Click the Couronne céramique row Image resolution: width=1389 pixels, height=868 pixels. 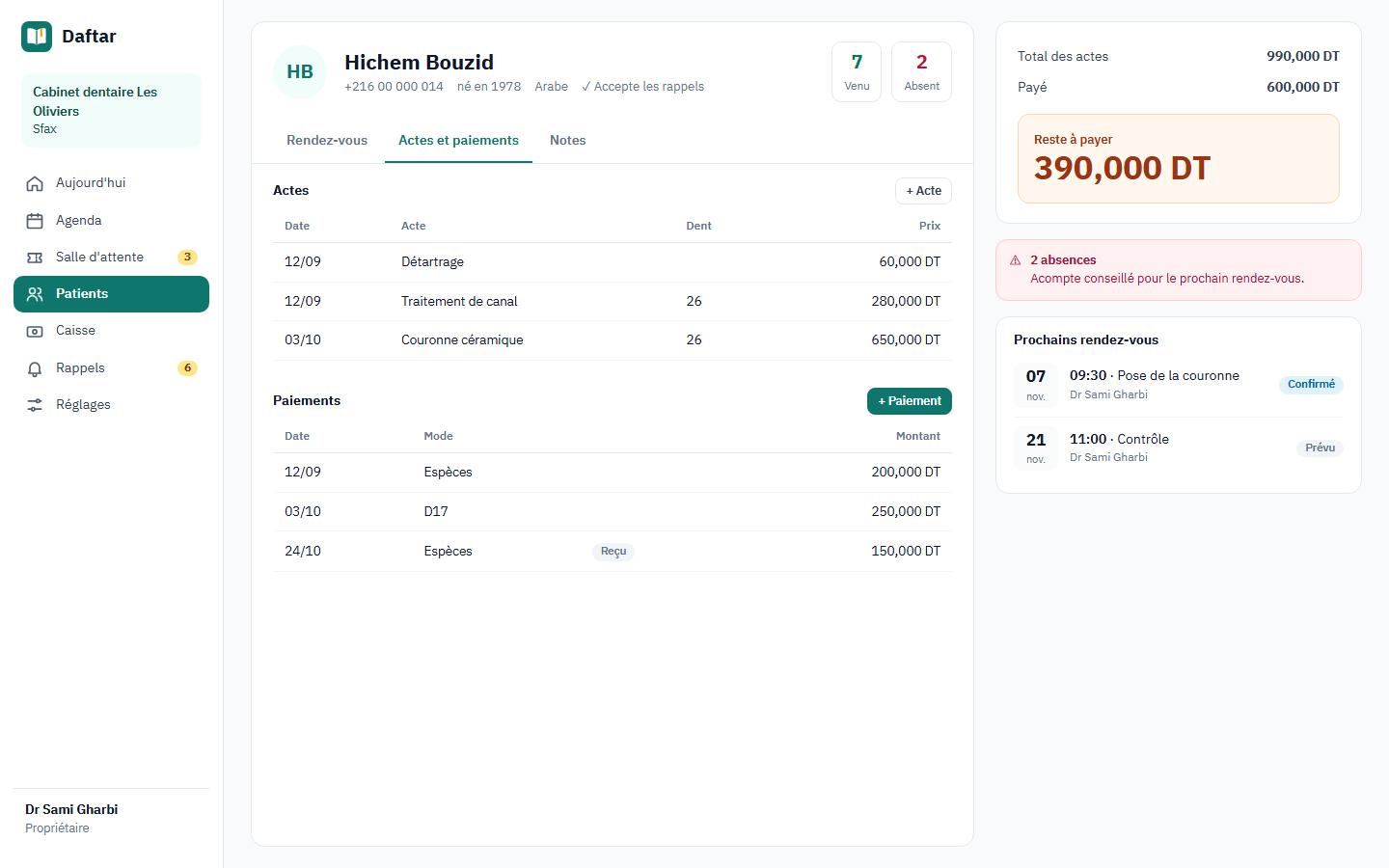tap(613, 340)
